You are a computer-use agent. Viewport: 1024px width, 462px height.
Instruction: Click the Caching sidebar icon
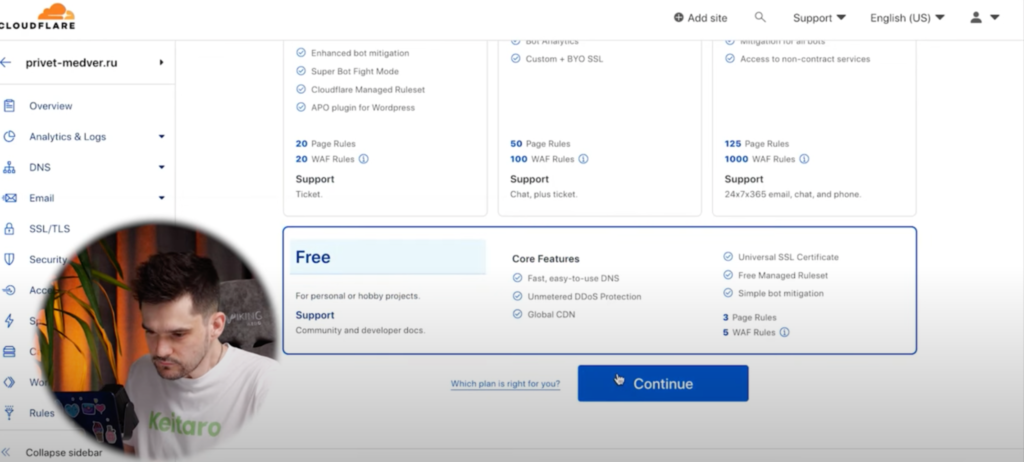(9, 352)
